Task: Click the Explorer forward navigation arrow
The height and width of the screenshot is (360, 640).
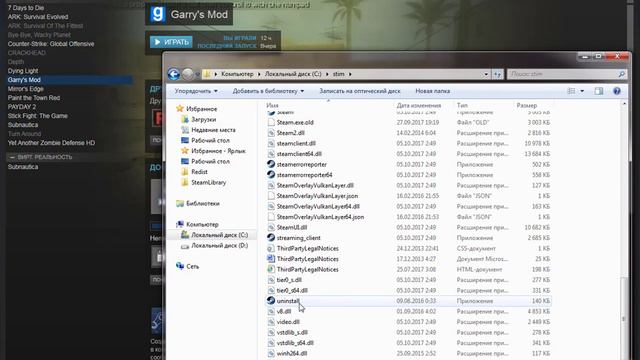Action: click(187, 74)
